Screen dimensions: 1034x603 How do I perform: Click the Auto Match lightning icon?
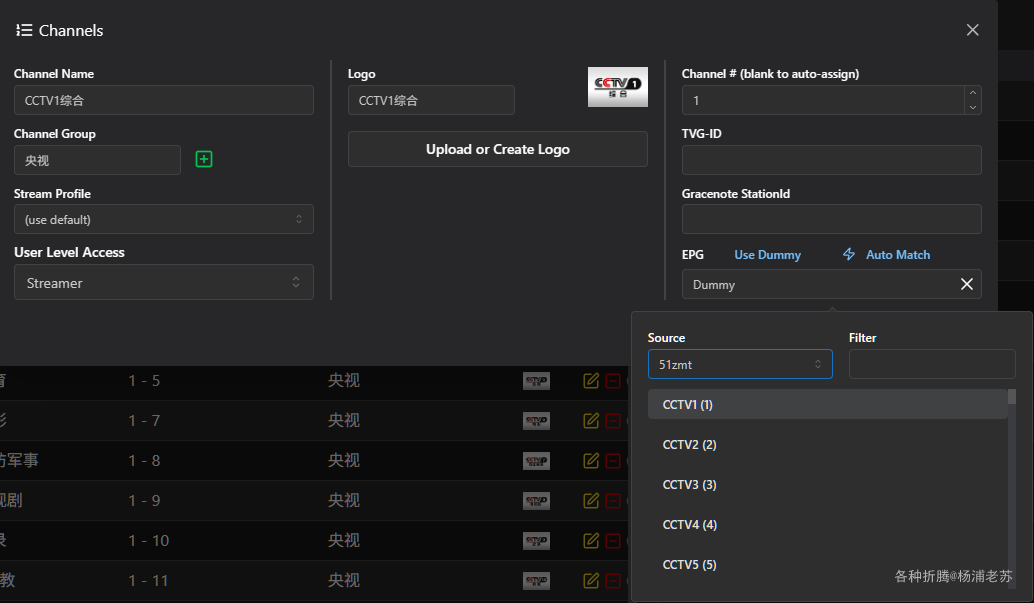pos(849,255)
